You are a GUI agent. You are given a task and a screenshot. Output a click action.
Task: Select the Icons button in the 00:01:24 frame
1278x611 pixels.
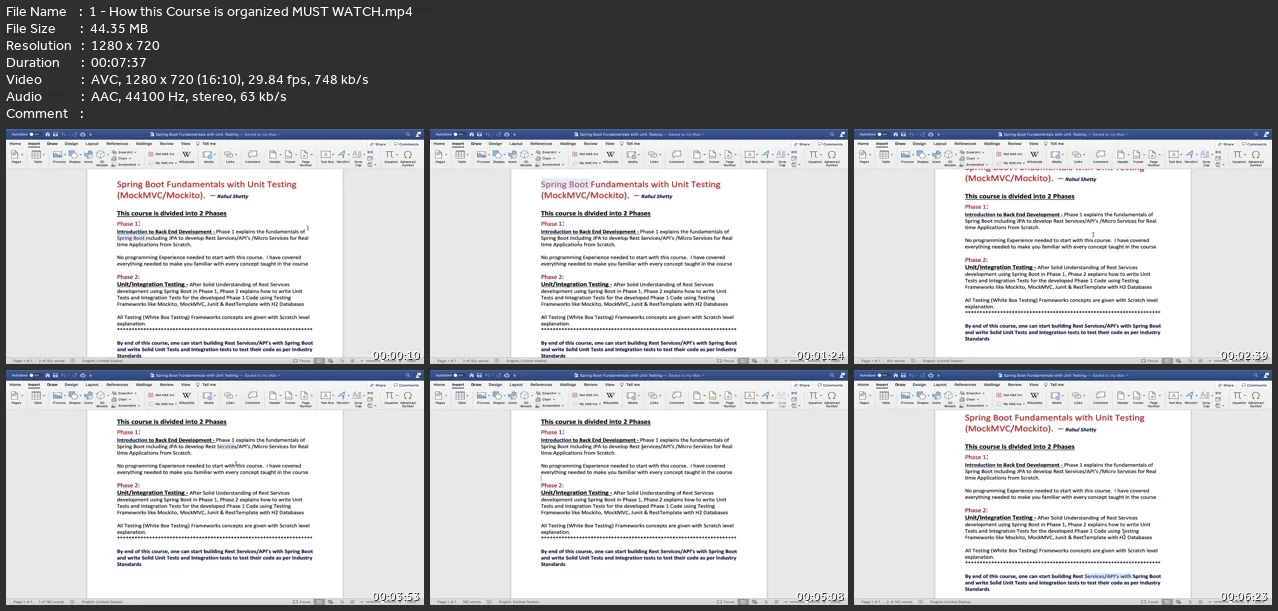(515, 156)
